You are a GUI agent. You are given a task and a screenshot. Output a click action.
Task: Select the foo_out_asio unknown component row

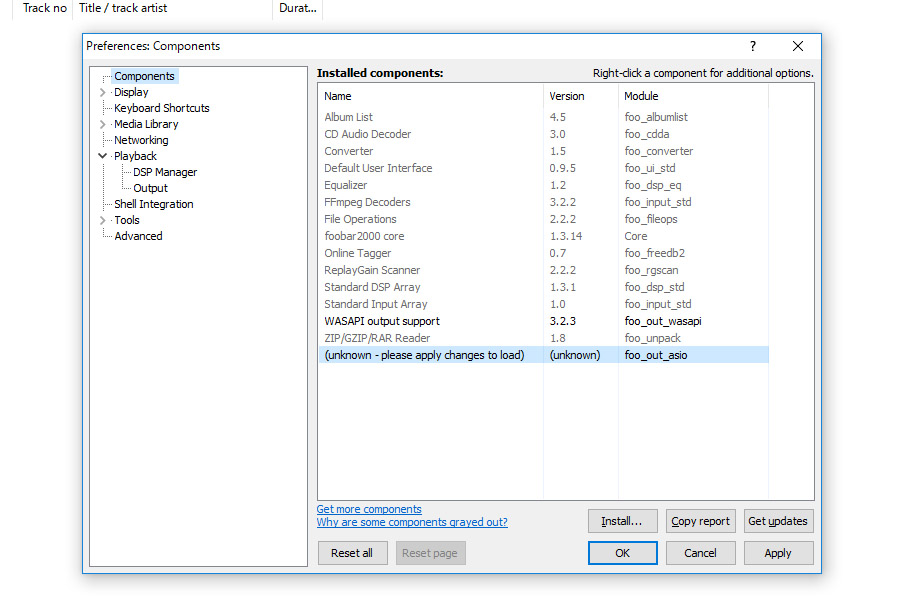tap(424, 355)
